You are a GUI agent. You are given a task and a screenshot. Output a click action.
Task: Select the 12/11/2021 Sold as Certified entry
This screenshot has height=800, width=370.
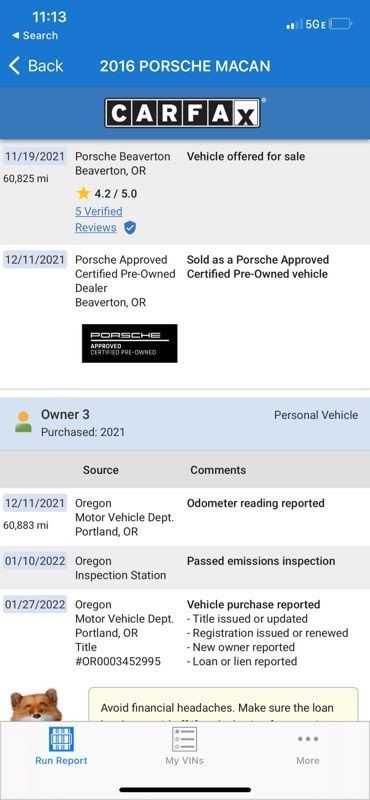click(x=185, y=316)
